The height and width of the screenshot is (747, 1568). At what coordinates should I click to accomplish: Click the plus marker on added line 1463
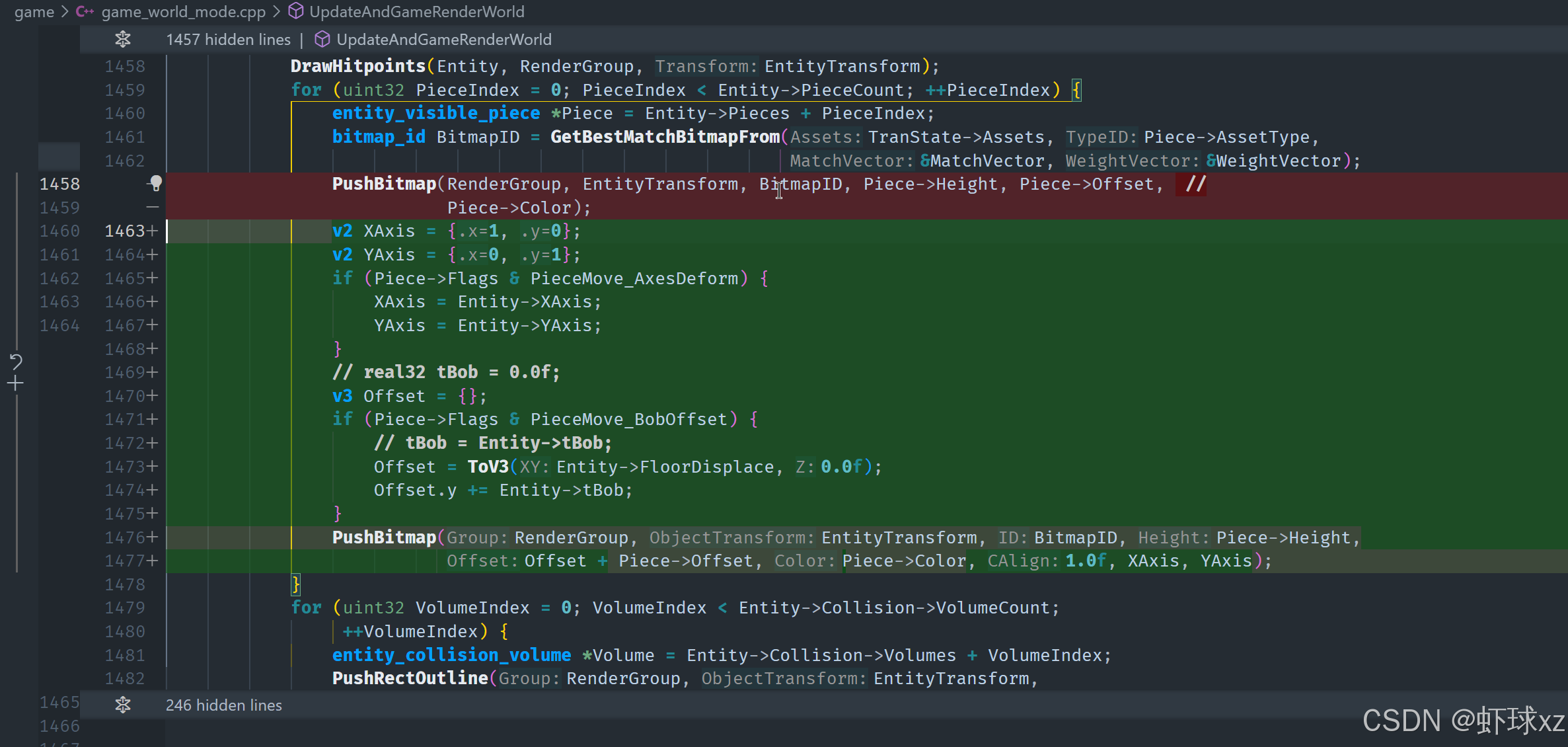[x=153, y=231]
